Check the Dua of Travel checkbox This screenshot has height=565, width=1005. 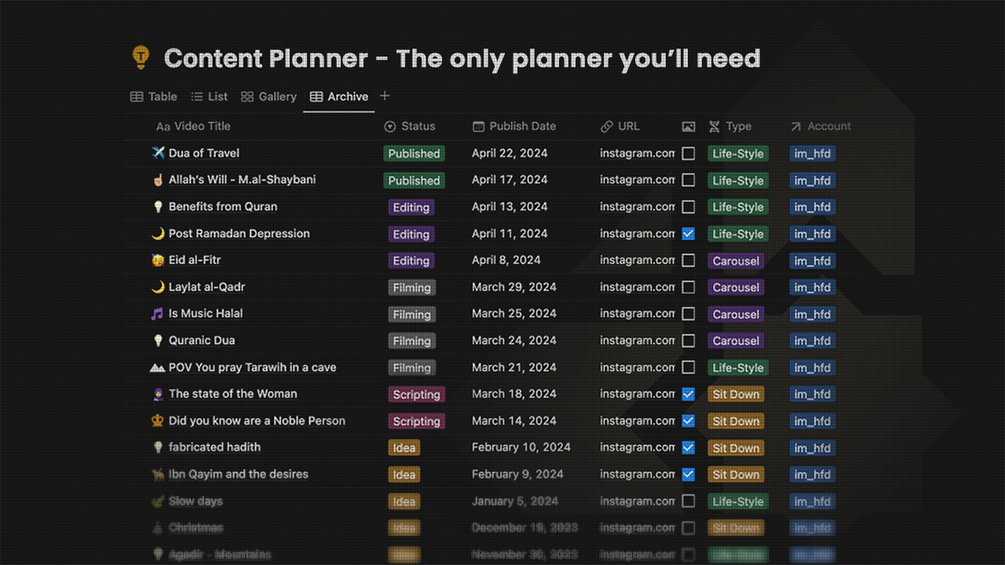688,154
